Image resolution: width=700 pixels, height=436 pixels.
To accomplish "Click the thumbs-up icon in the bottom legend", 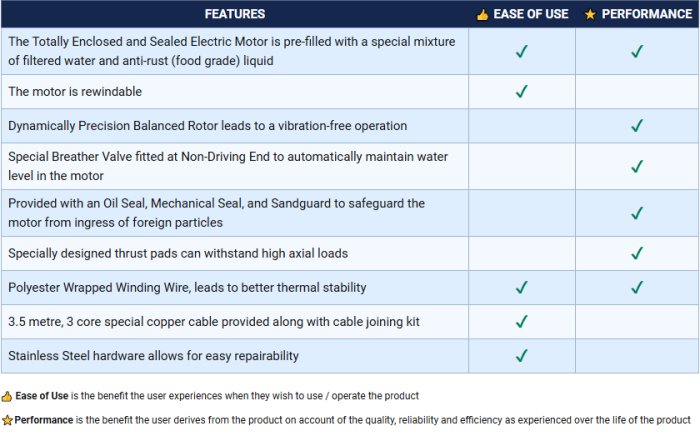I will point(7,396).
